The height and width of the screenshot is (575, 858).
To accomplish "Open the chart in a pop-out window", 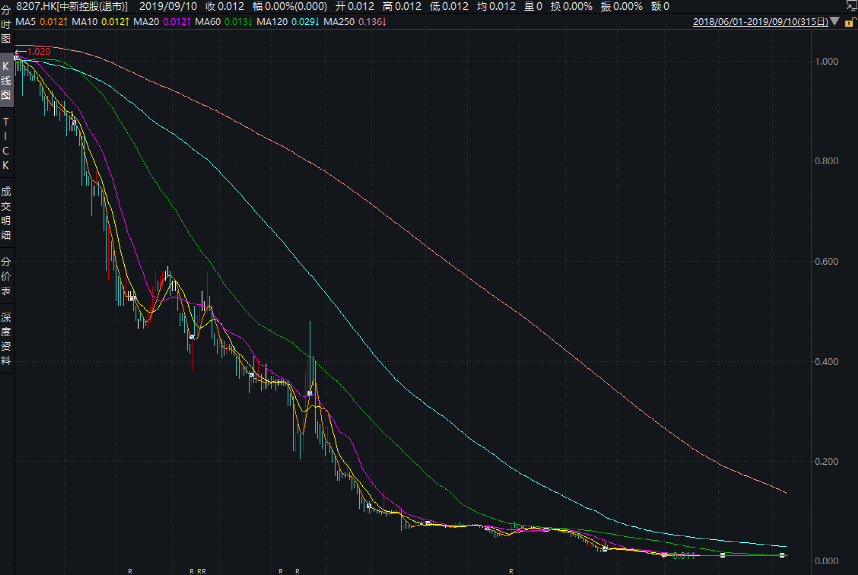I will tap(851, 6).
